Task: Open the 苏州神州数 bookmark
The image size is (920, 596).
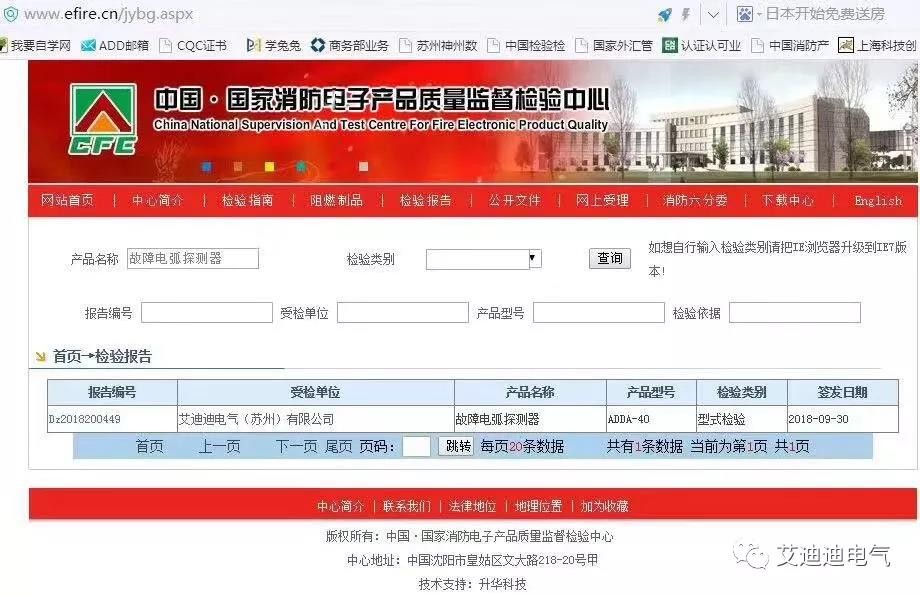Action: [x=439, y=45]
